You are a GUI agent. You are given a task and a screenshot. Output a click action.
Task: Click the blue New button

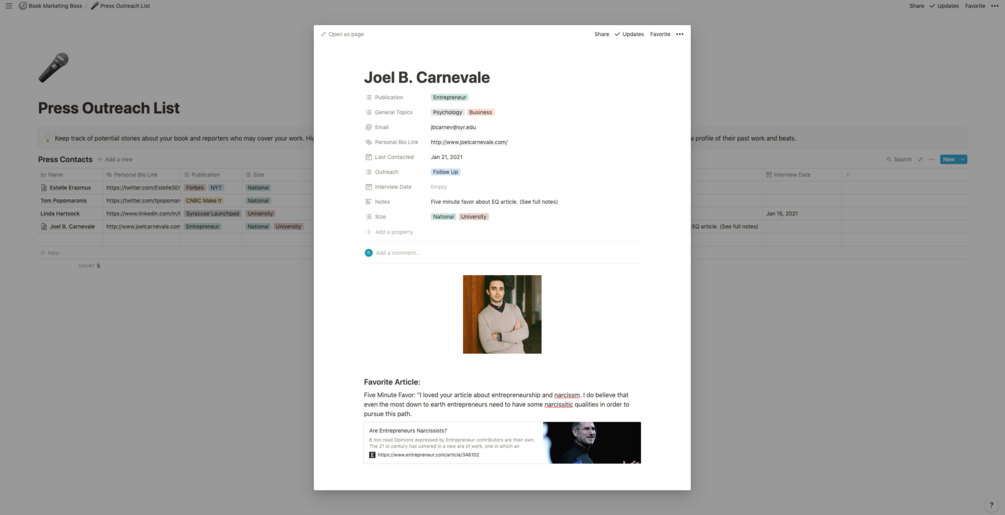tap(949, 159)
